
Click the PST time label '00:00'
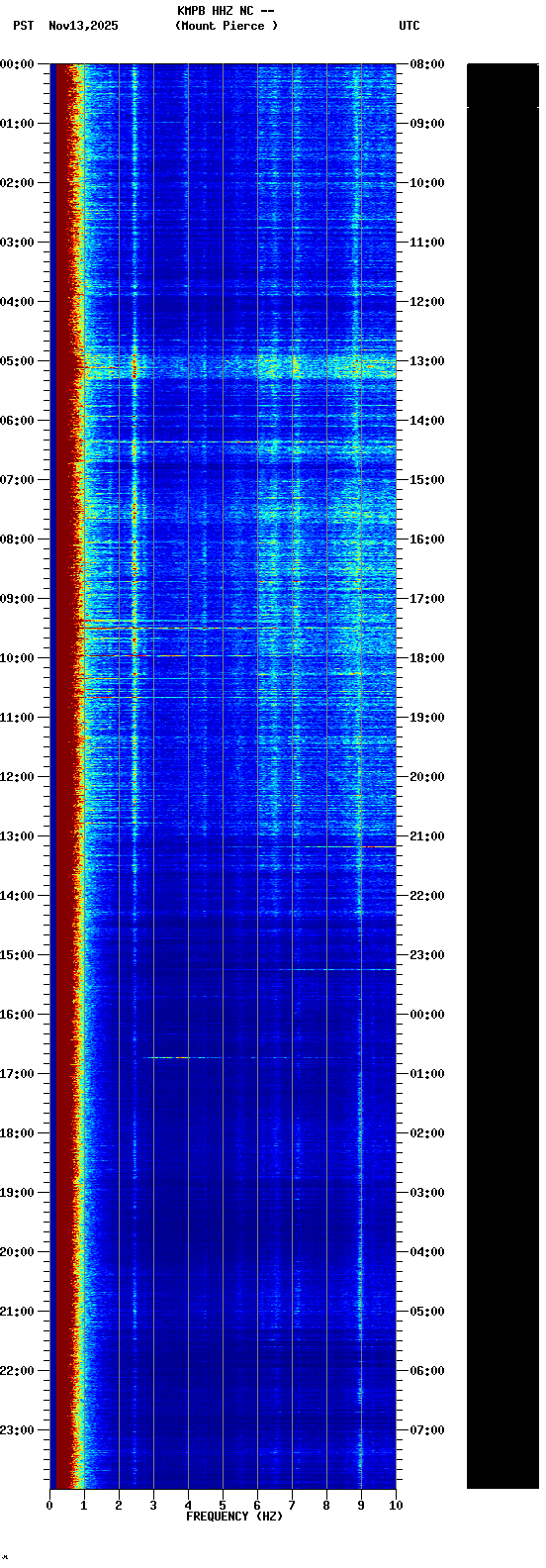[17, 64]
